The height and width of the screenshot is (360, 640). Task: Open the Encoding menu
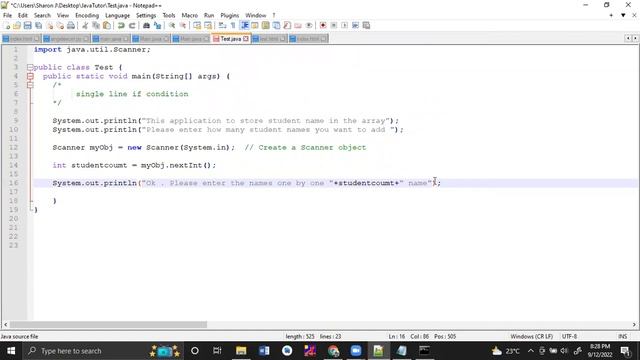tap(87, 16)
